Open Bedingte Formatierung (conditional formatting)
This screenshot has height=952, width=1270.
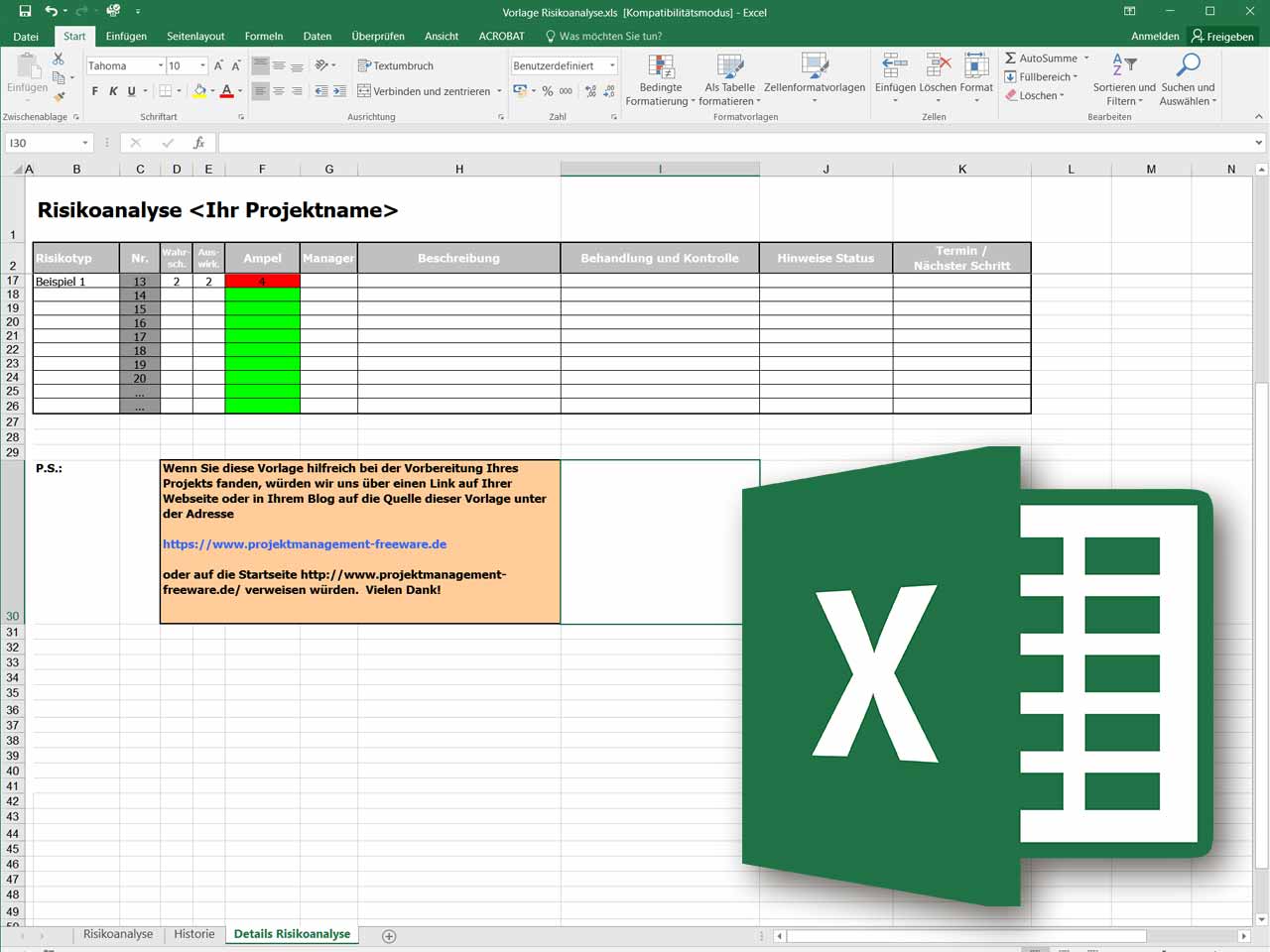[x=661, y=79]
